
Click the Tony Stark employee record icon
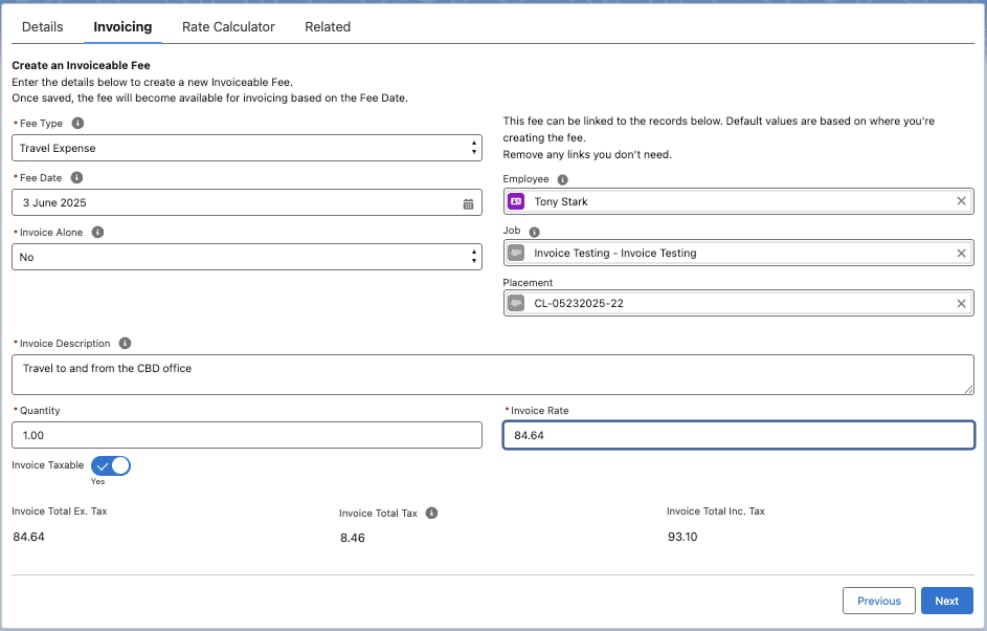click(516, 202)
